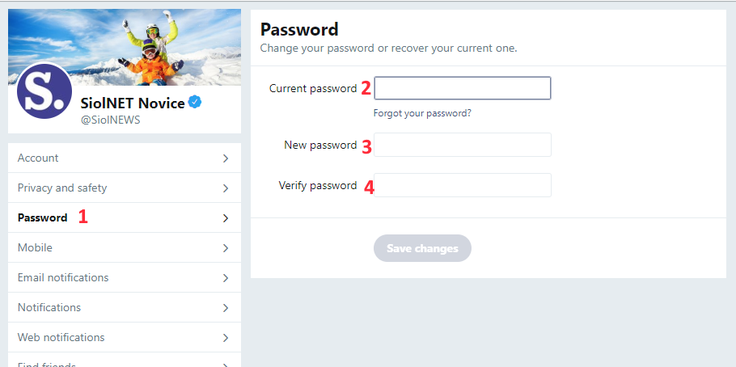Open the Privacy and safety settings
This screenshot has width=736, height=367.
(124, 188)
